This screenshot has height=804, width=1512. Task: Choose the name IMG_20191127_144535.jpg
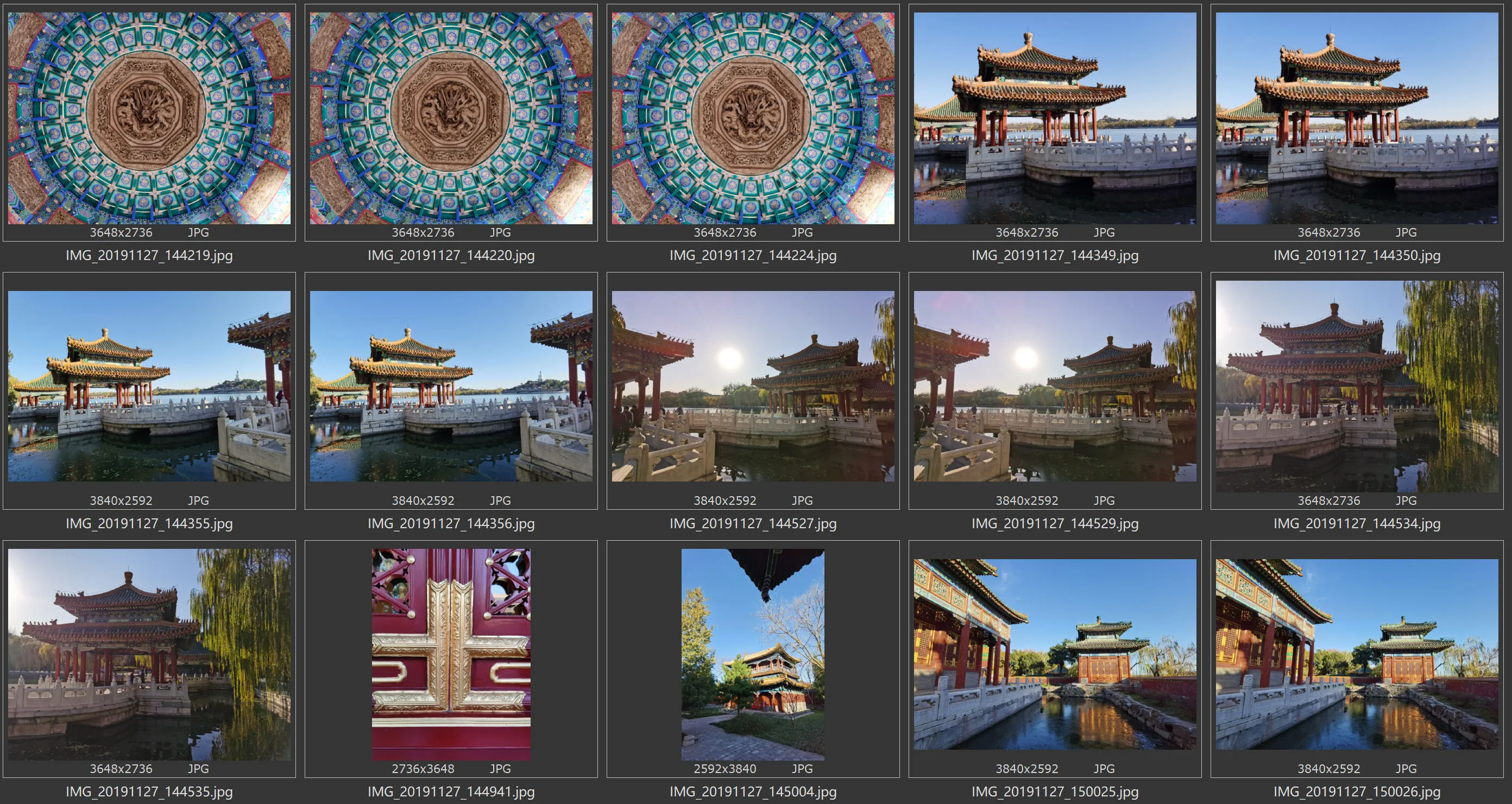click(149, 792)
